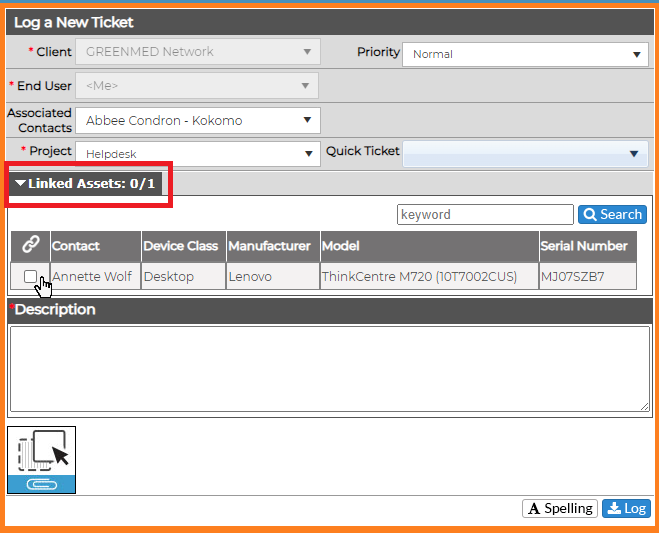
Task: Click the Description box resize handle
Action: click(645, 406)
